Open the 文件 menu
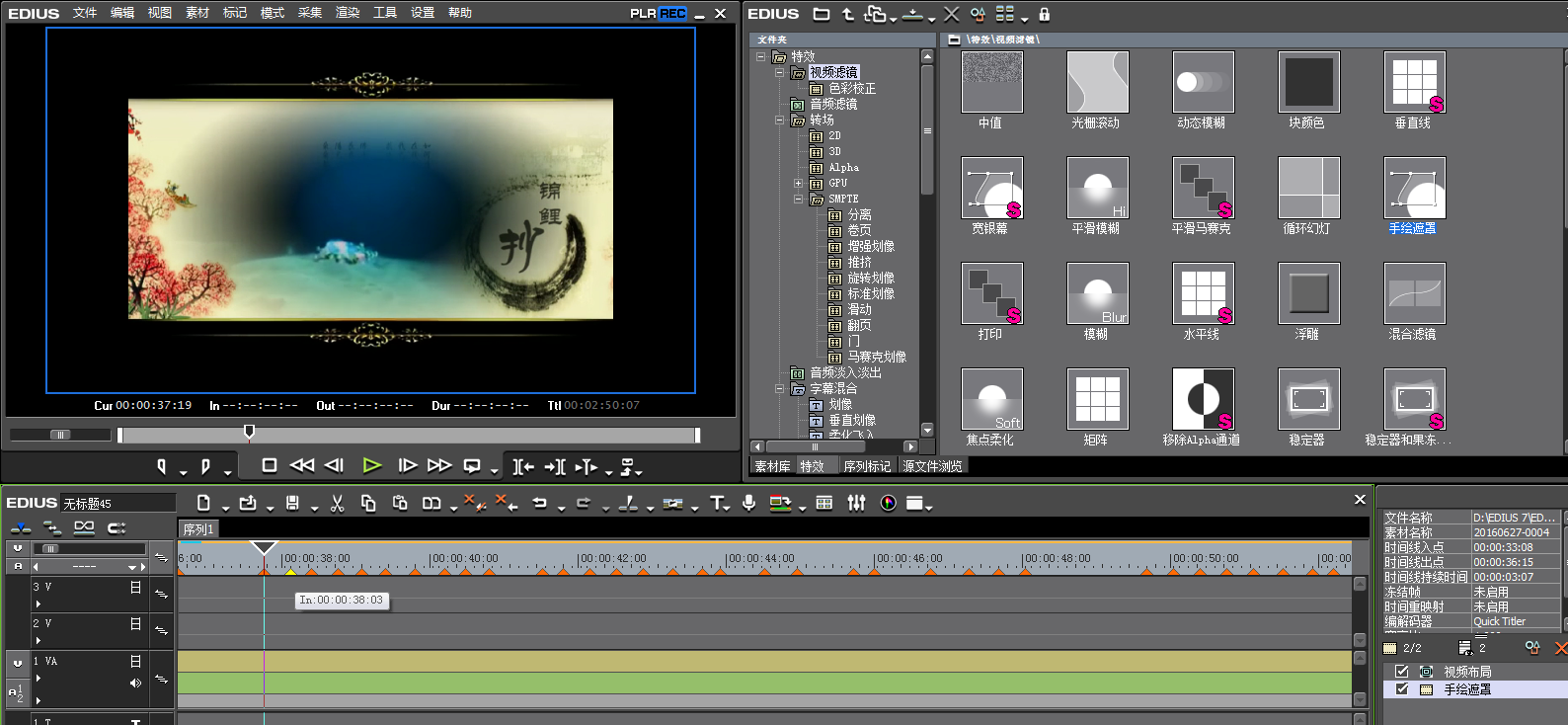The image size is (1568, 725). 85,13
